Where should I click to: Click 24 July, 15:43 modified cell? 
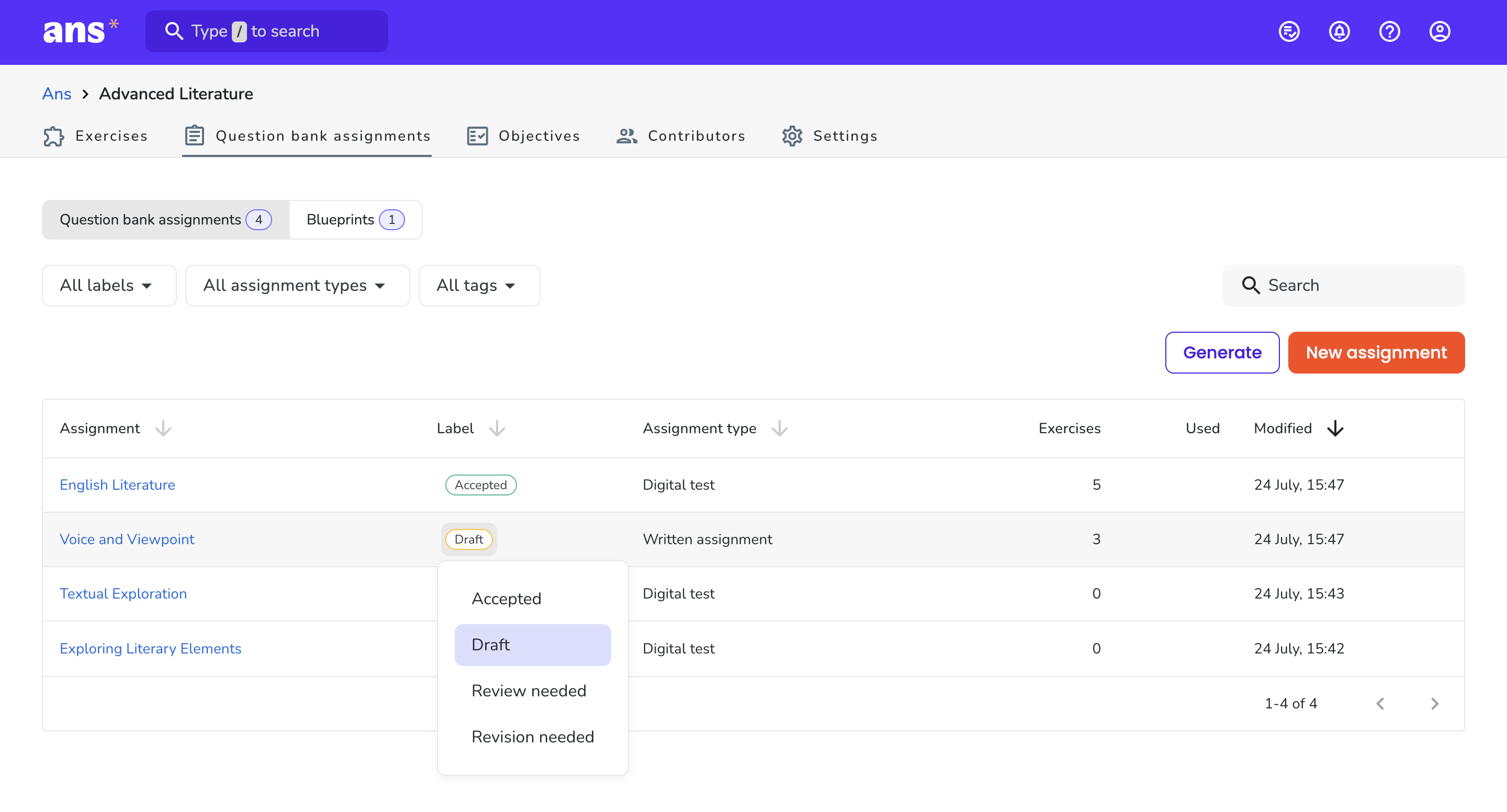(x=1299, y=593)
